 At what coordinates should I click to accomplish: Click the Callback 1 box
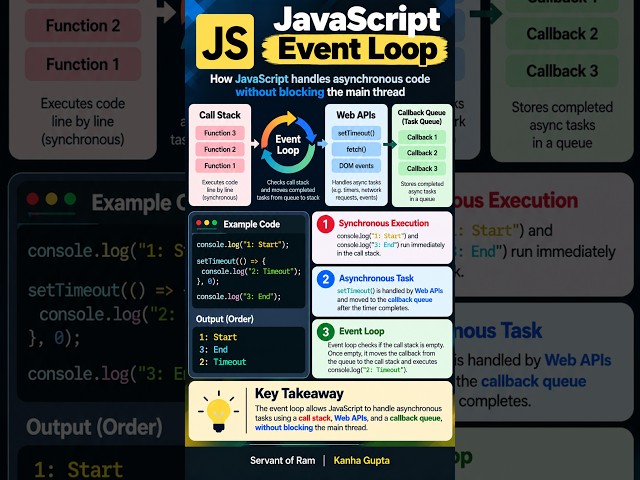click(x=422, y=137)
